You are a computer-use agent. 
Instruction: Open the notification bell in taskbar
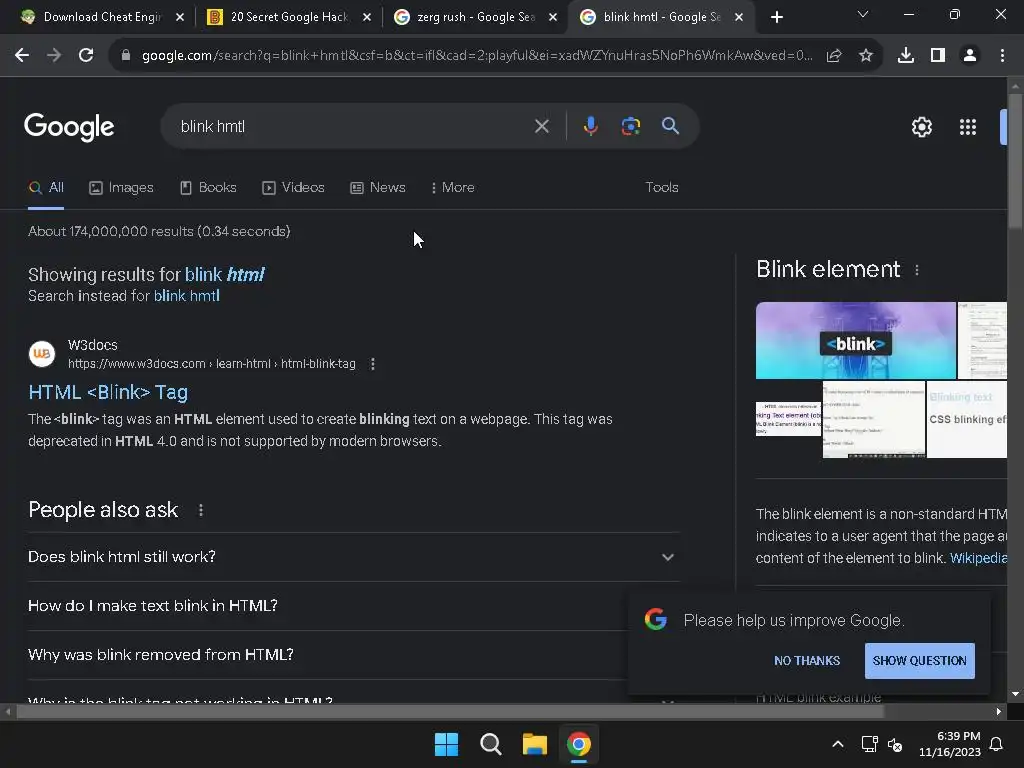(x=996, y=744)
